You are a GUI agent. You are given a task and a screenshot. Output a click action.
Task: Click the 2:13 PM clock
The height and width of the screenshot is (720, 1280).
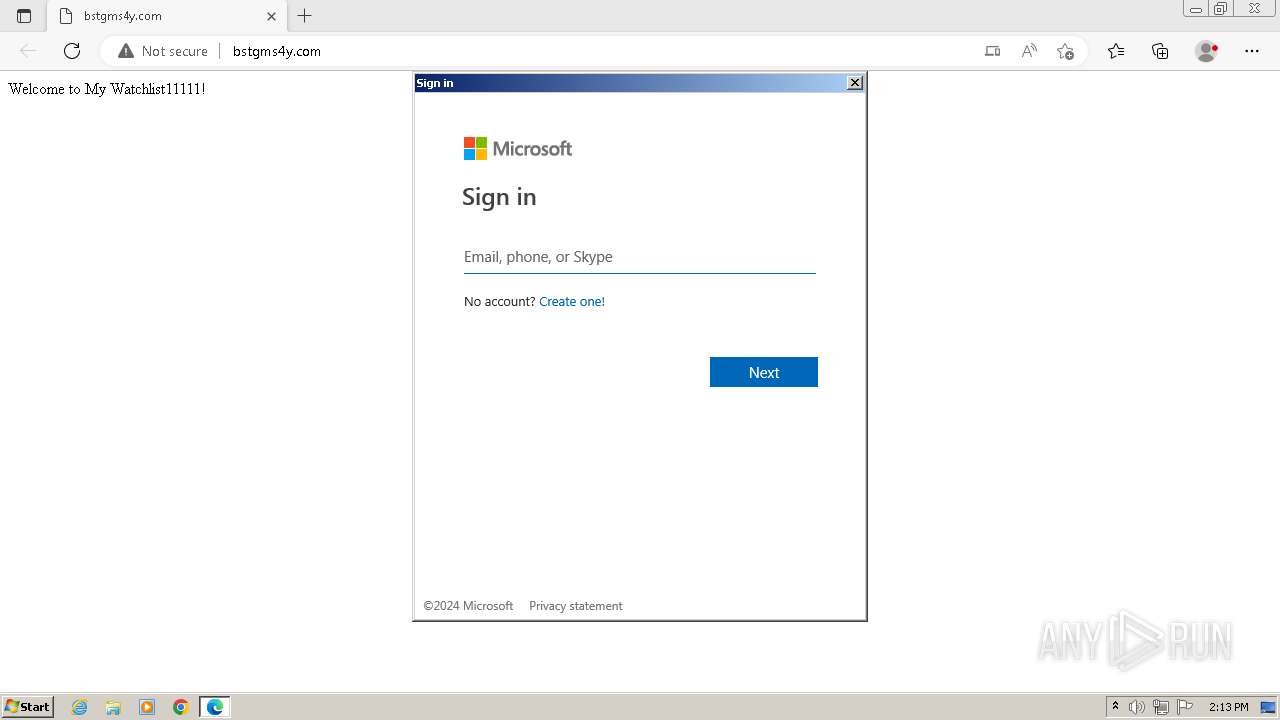pyautogui.click(x=1228, y=707)
